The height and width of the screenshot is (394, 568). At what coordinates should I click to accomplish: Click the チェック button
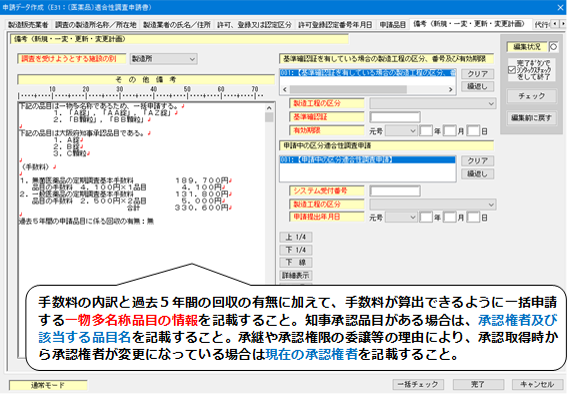[531, 96]
